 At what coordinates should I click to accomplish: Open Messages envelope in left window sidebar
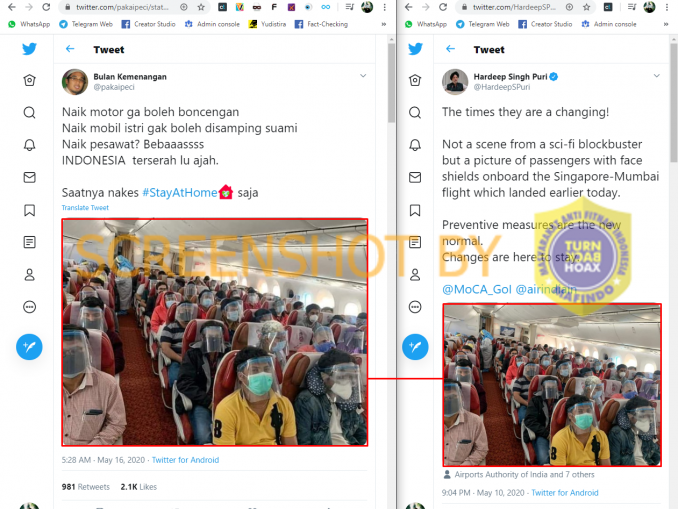pos(29,177)
